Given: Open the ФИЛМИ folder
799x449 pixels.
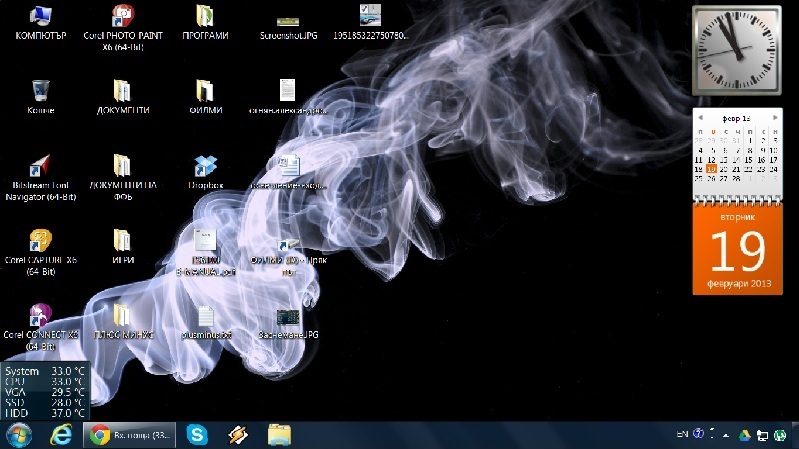Looking at the screenshot, I should pos(205,92).
